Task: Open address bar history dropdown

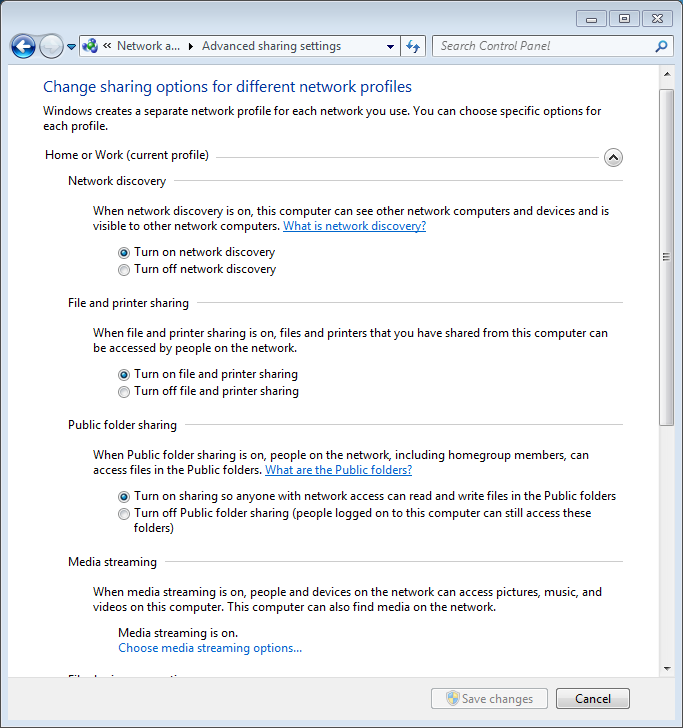Action: [x=390, y=46]
